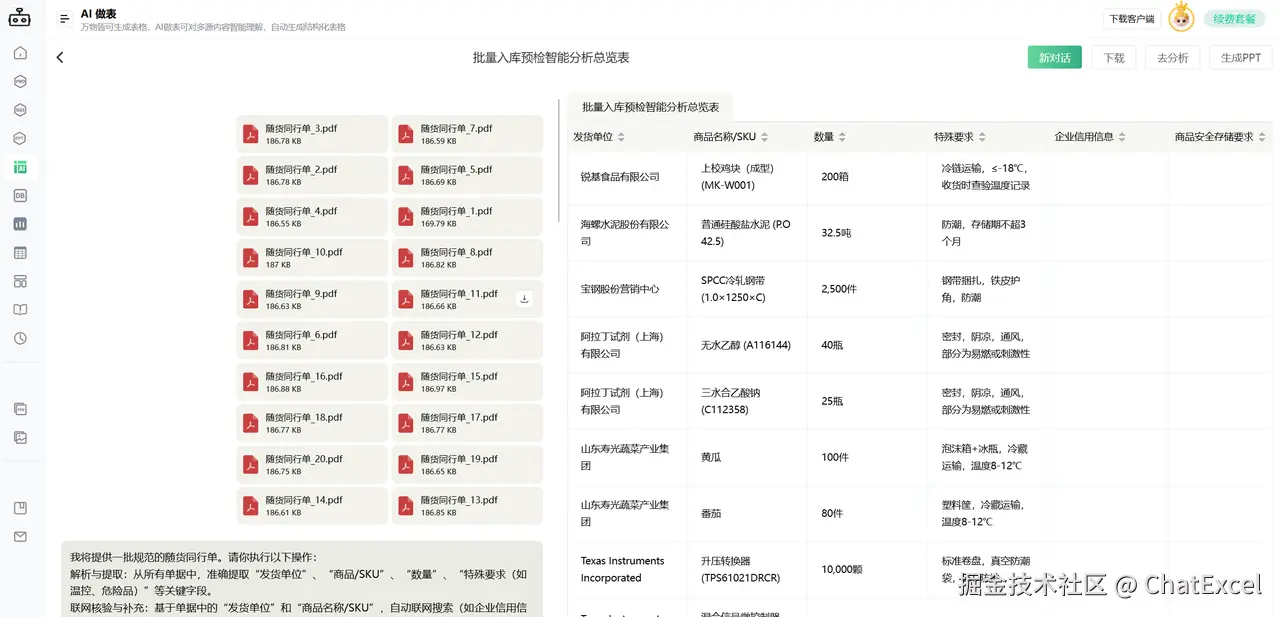Screen dimensions: 1280x617
Task: Open file 随货同行单_19.pdf
Action: point(467,465)
